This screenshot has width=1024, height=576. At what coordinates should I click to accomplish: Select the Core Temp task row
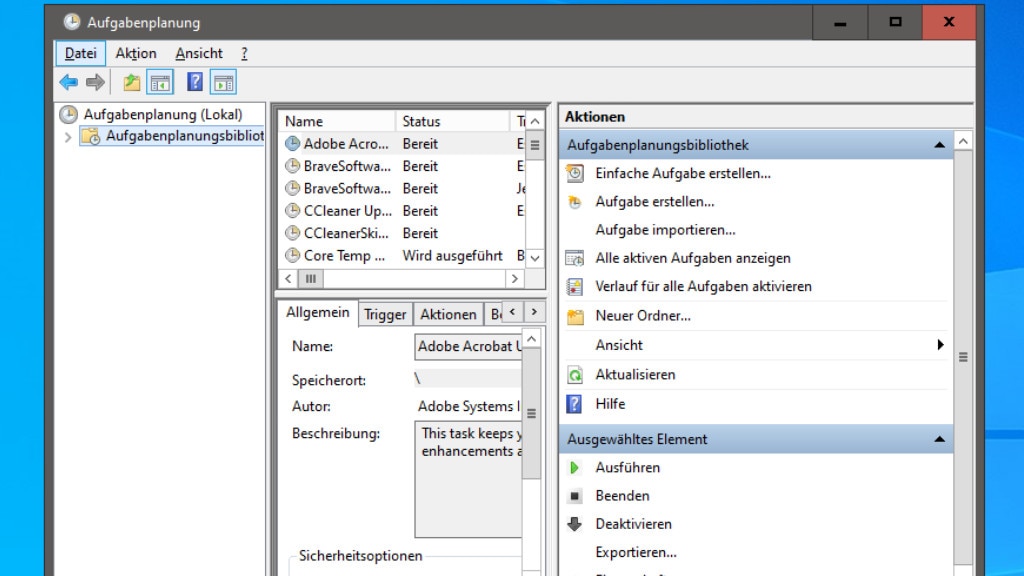344,256
